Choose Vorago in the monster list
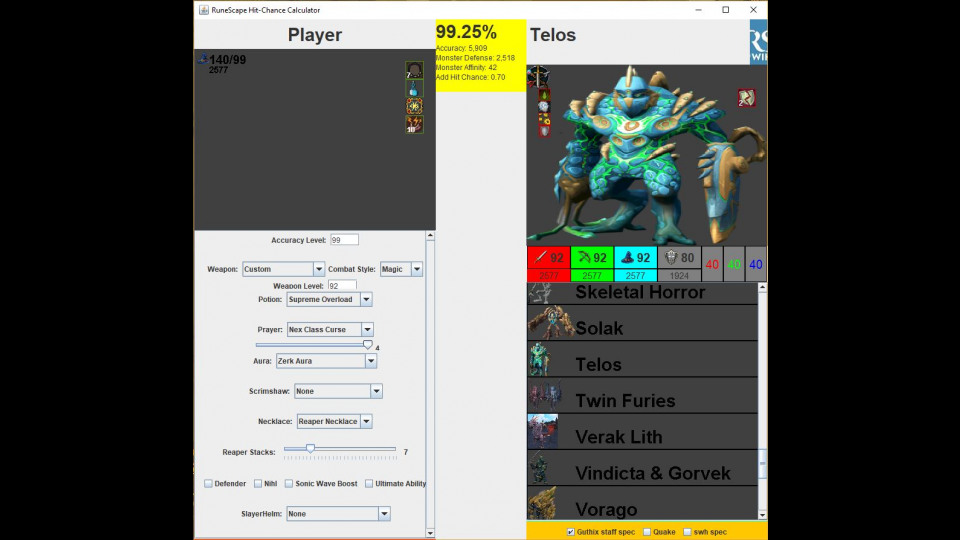Screen dimensions: 960x540 [642, 509]
